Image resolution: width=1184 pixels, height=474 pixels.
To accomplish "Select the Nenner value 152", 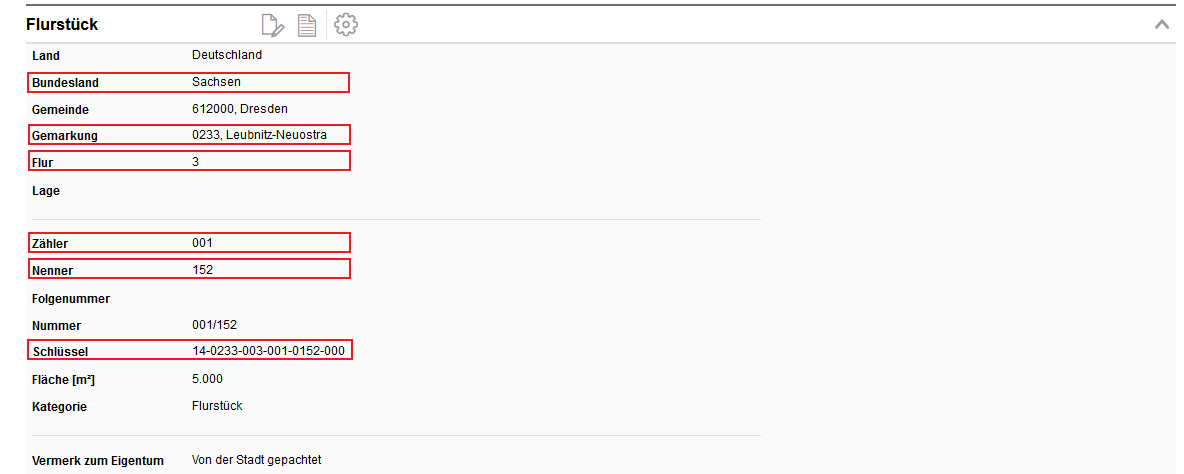I will [203, 269].
